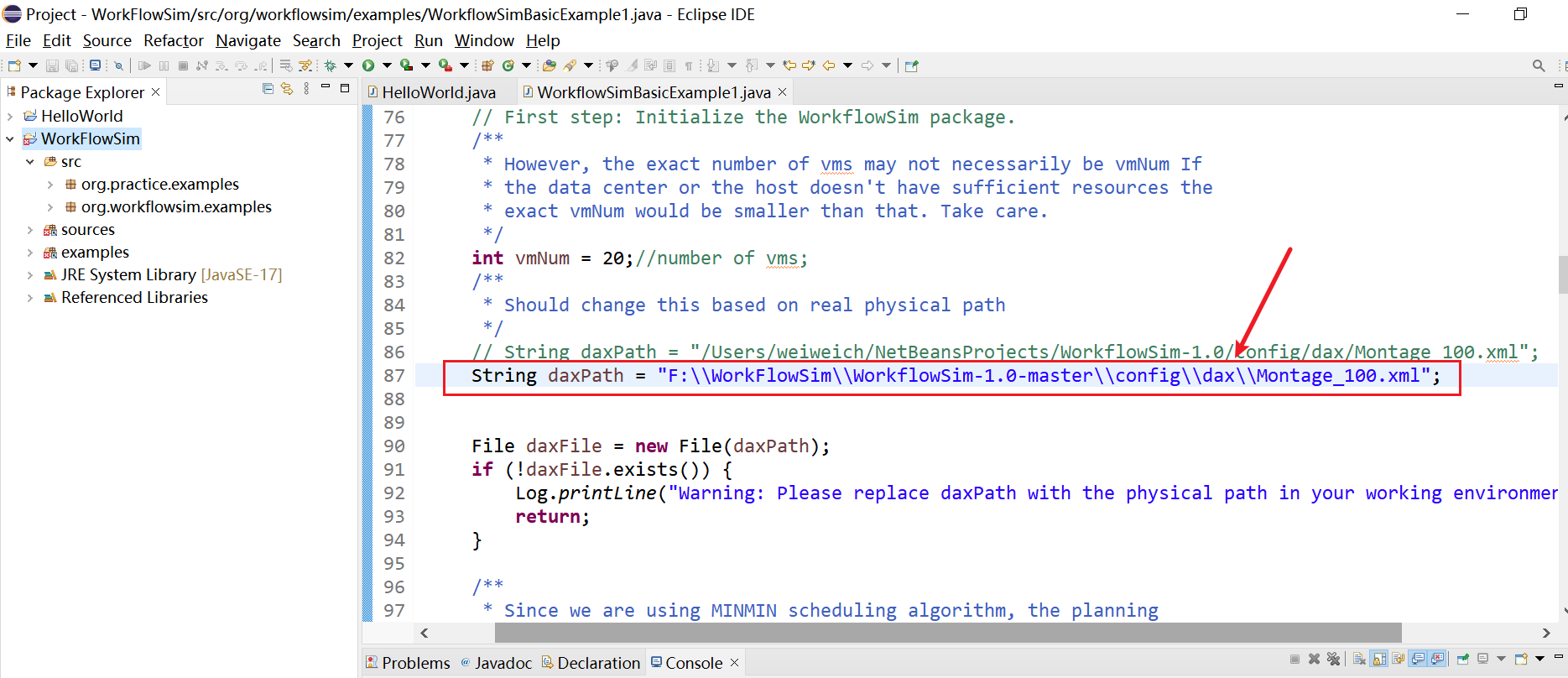Image resolution: width=1568 pixels, height=678 pixels.
Task: Toggle Word Wrap in the Console
Action: (1399, 659)
